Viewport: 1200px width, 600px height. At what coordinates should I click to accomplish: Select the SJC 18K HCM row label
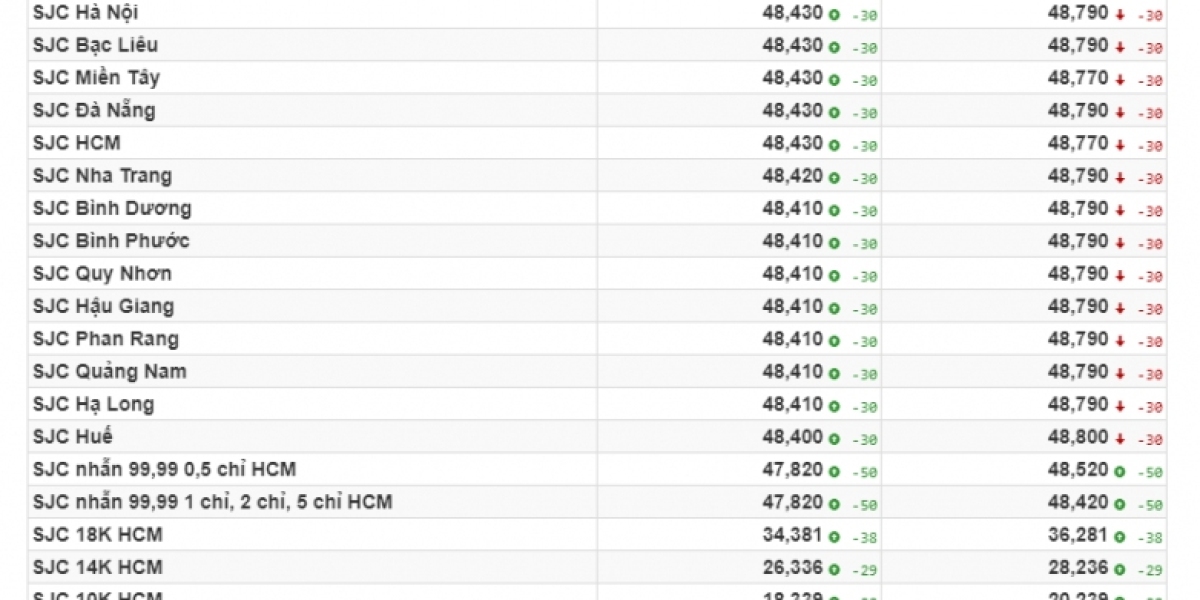98,534
